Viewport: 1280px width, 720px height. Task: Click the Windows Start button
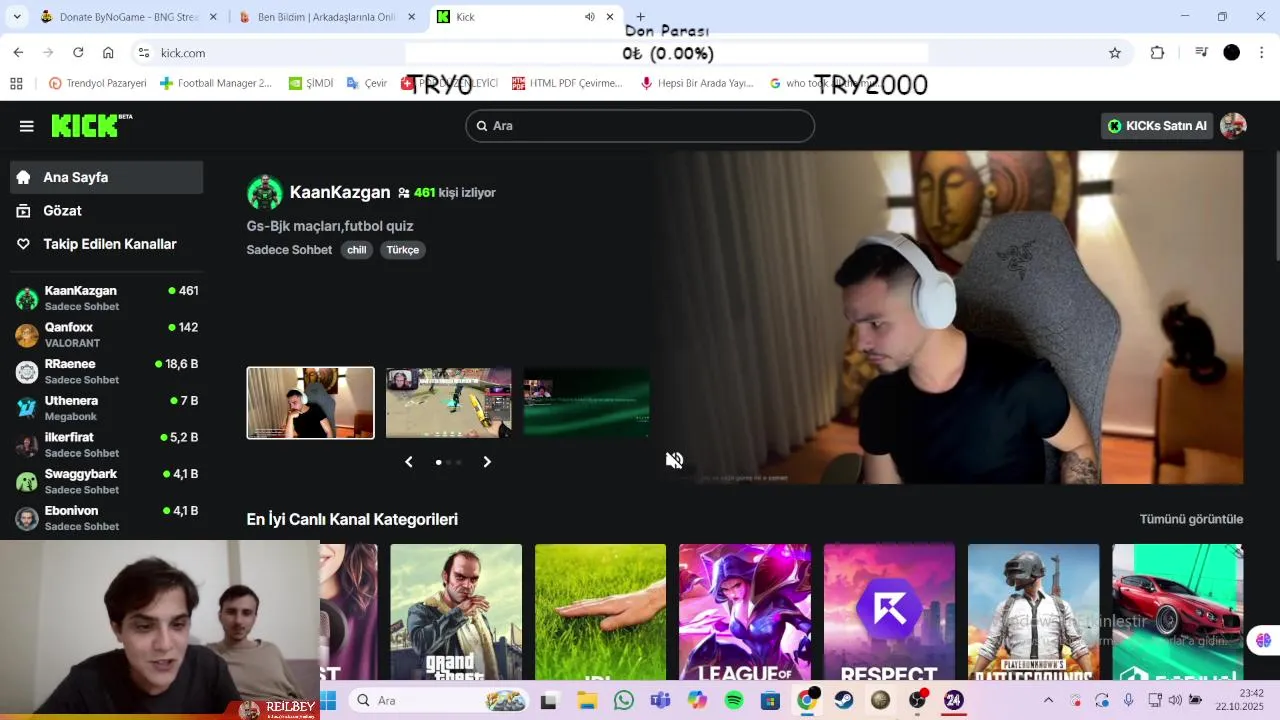pyautogui.click(x=328, y=700)
